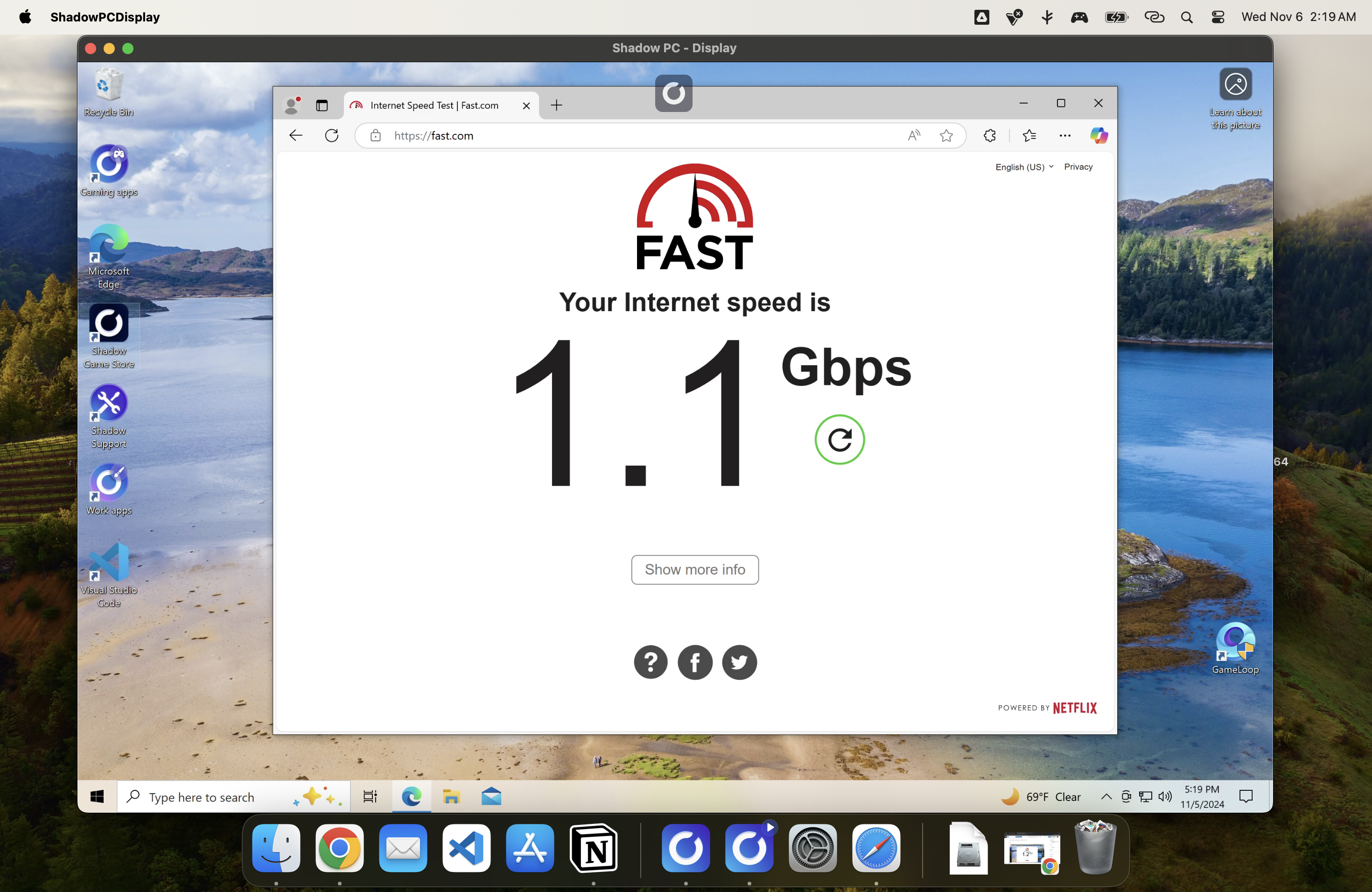Rerun the speed test with the green reload button
Viewport: 1372px width, 892px height.
coord(840,439)
